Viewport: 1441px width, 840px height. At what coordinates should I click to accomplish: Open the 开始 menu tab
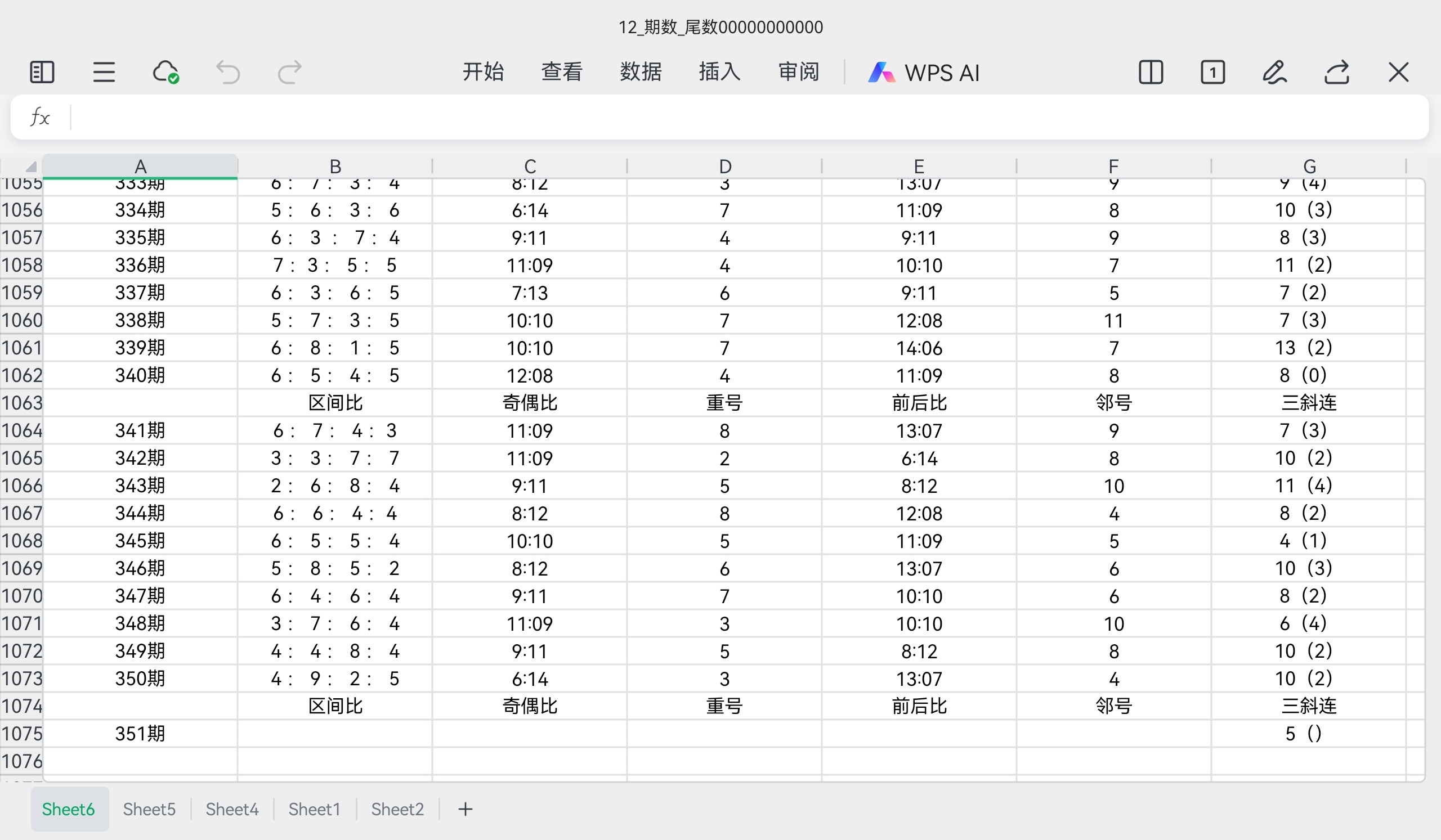click(483, 72)
